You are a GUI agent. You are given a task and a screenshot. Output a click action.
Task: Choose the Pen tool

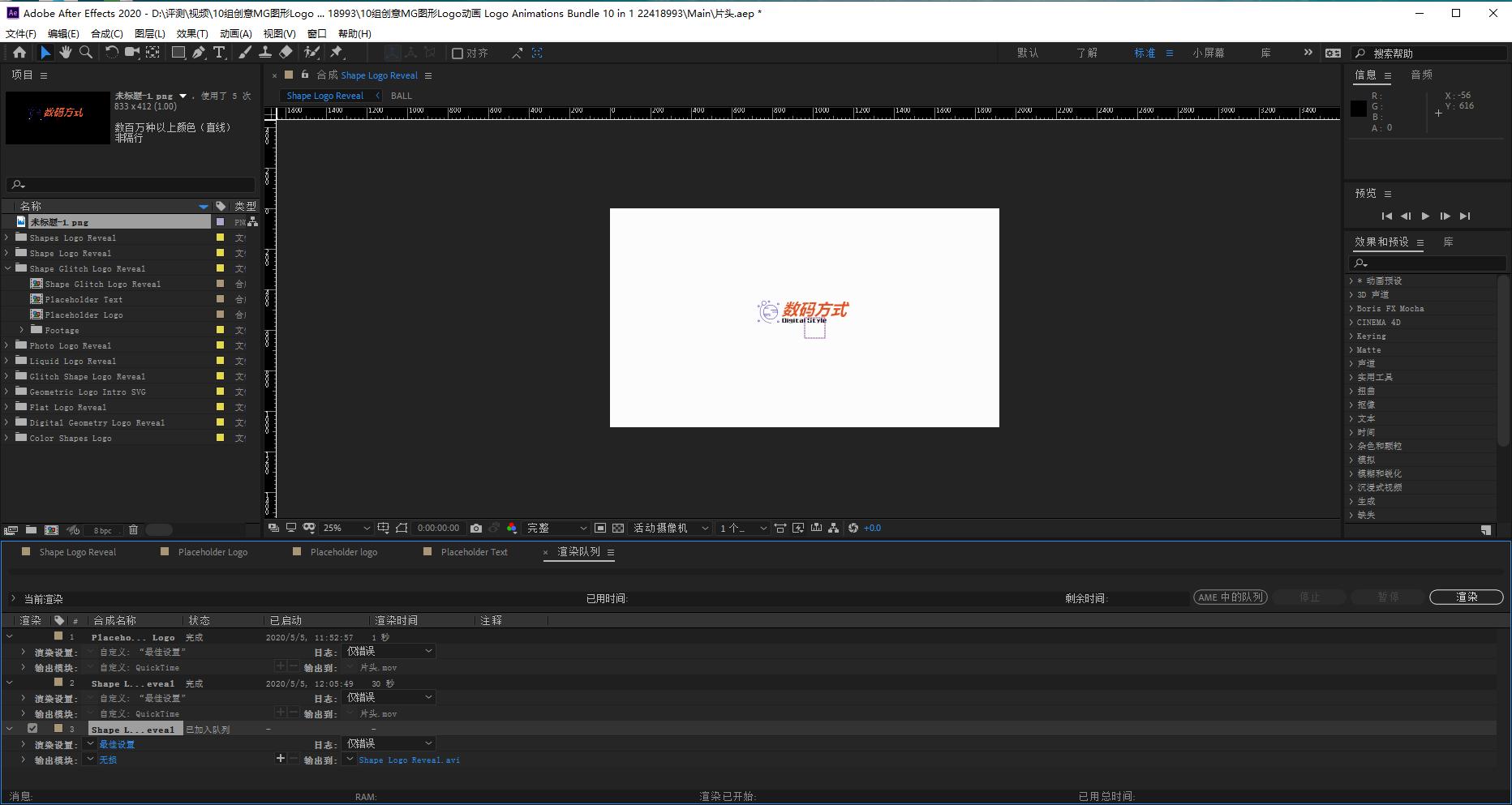(x=199, y=53)
